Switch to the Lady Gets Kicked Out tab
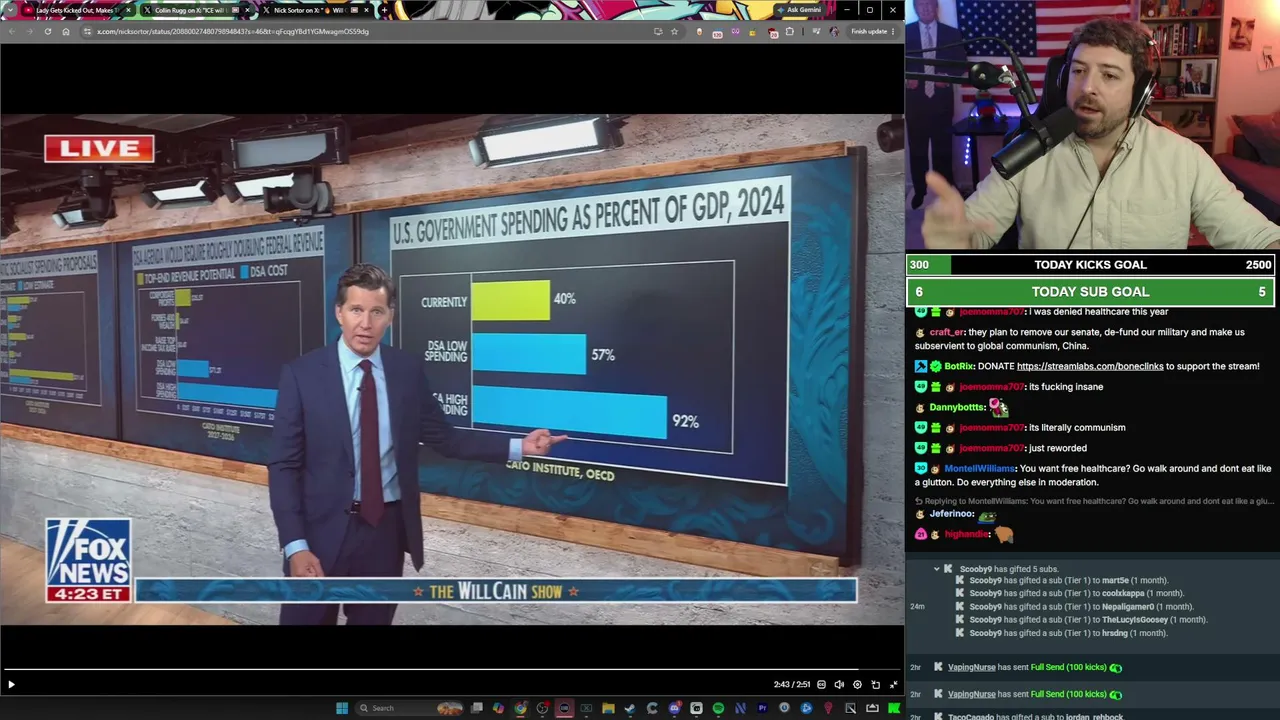This screenshot has width=1280, height=720. click(75, 10)
